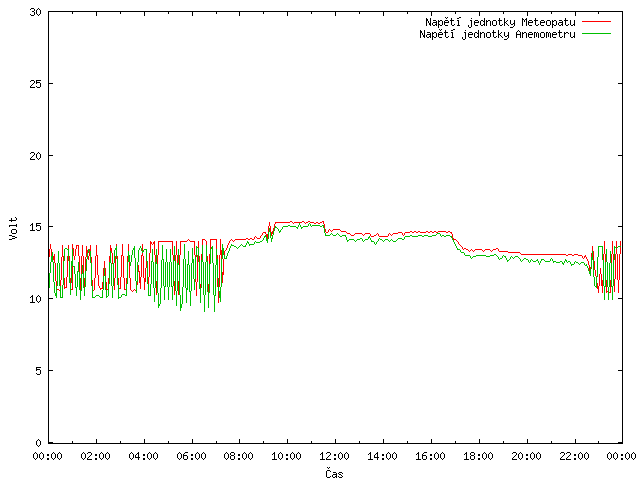This screenshot has height=480, width=640.
Task: Click the y-axis value 5
Action: click(38, 371)
